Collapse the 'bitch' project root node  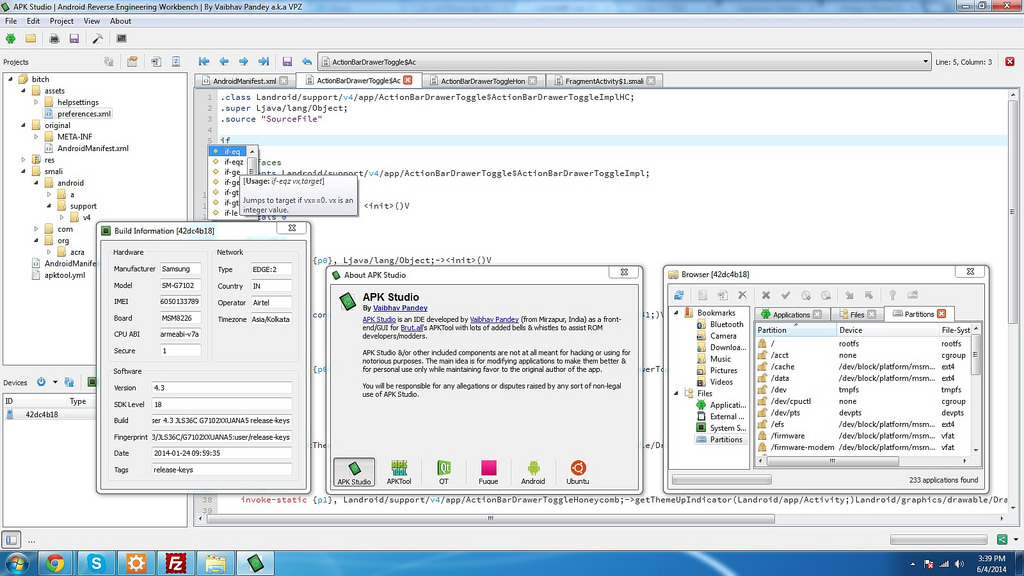pos(10,79)
